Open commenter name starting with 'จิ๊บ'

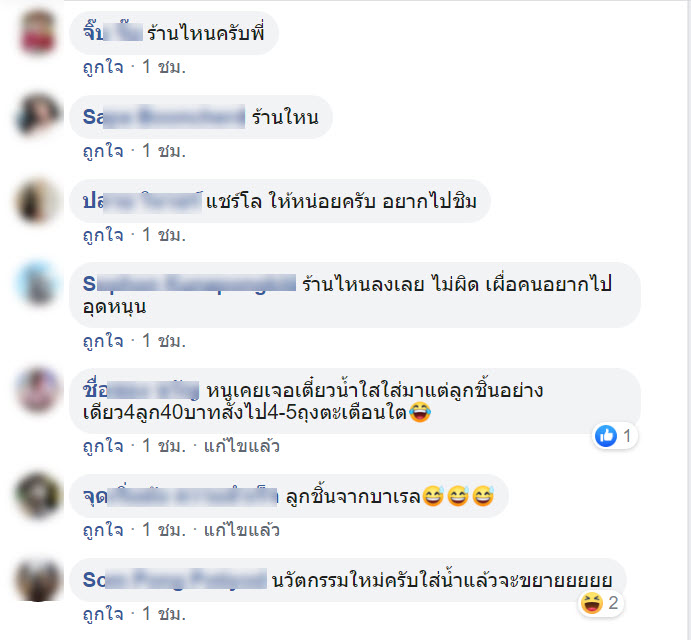(x=113, y=33)
